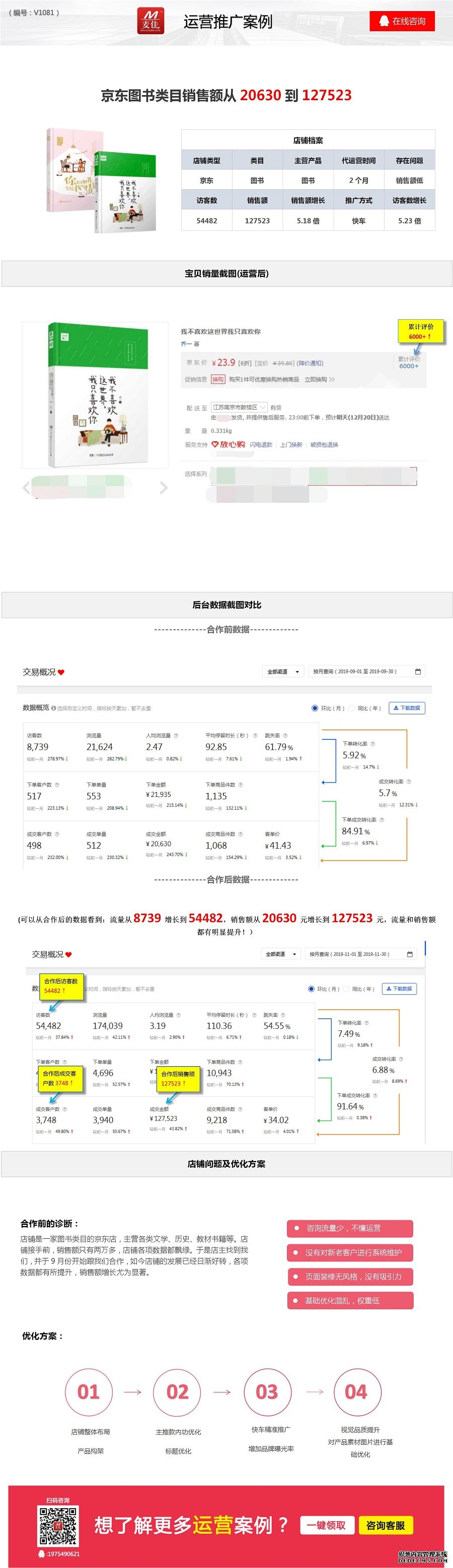This screenshot has width=453, height=1568.
Task: Select 同比（年）radio in November data
Action: coord(346,989)
